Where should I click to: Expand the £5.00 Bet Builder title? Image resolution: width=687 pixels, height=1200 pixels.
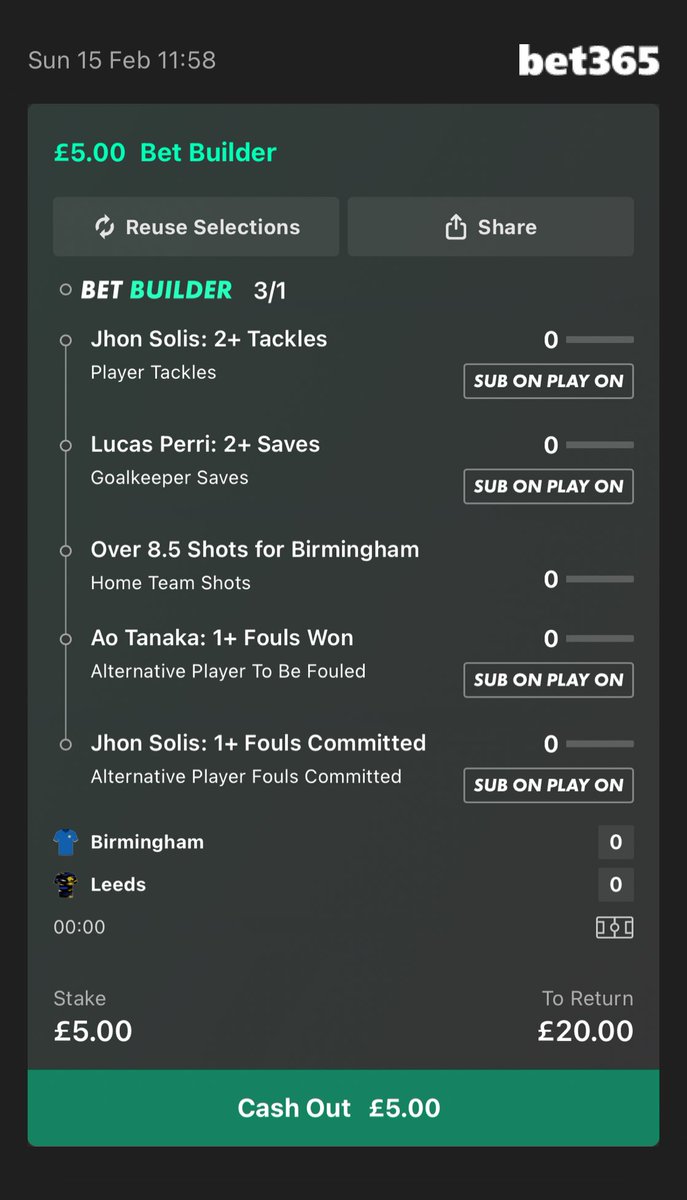pyautogui.click(x=165, y=153)
